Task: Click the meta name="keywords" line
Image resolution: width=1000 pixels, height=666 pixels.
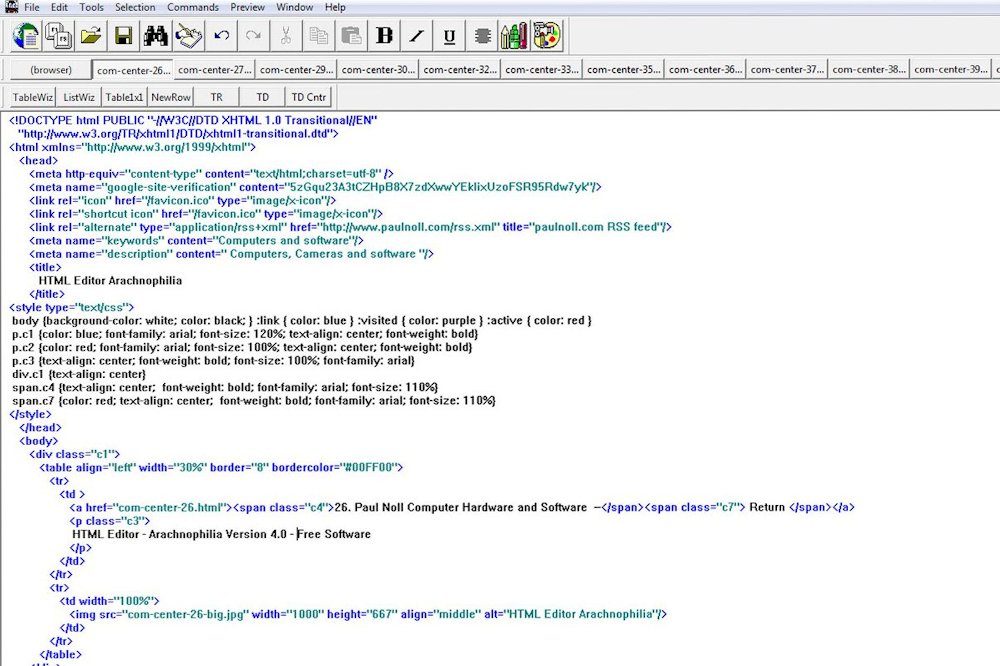Action: click(196, 240)
